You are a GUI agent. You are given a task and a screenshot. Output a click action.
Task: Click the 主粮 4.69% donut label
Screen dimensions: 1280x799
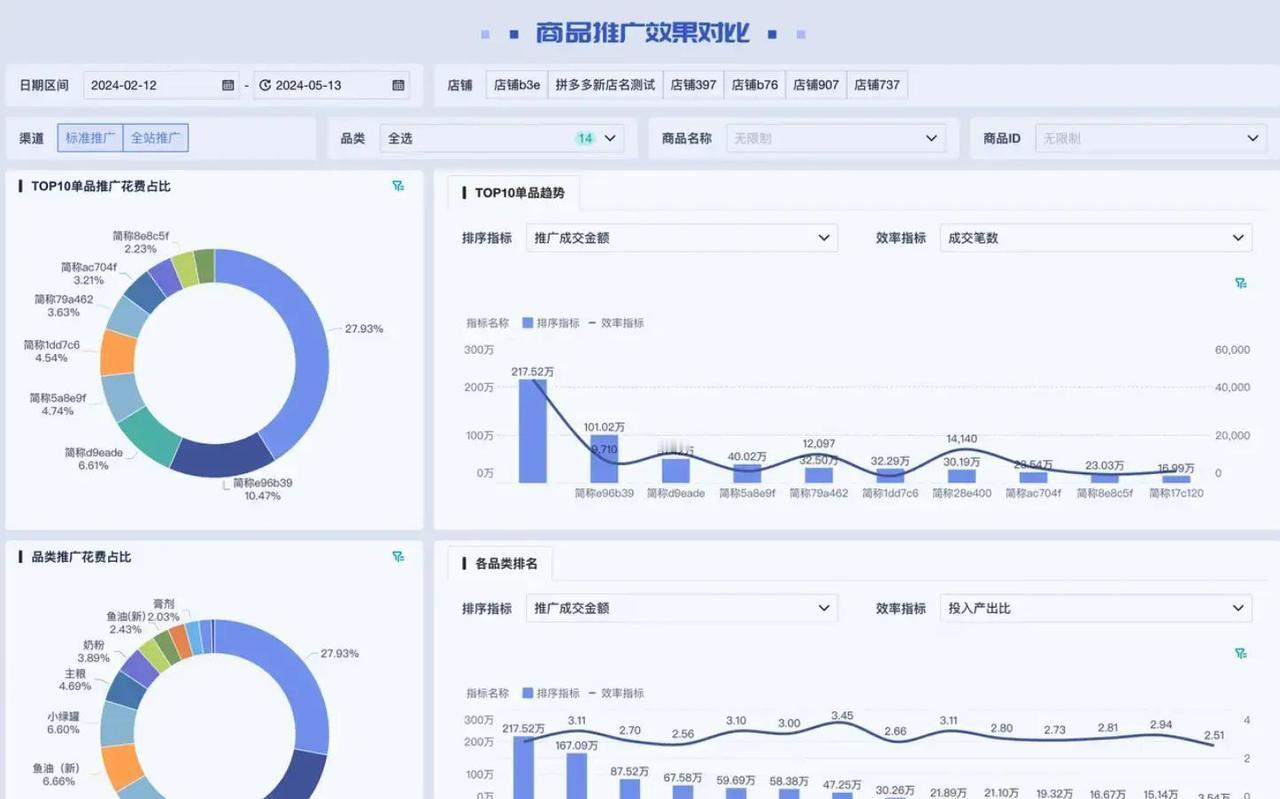[x=75, y=680]
